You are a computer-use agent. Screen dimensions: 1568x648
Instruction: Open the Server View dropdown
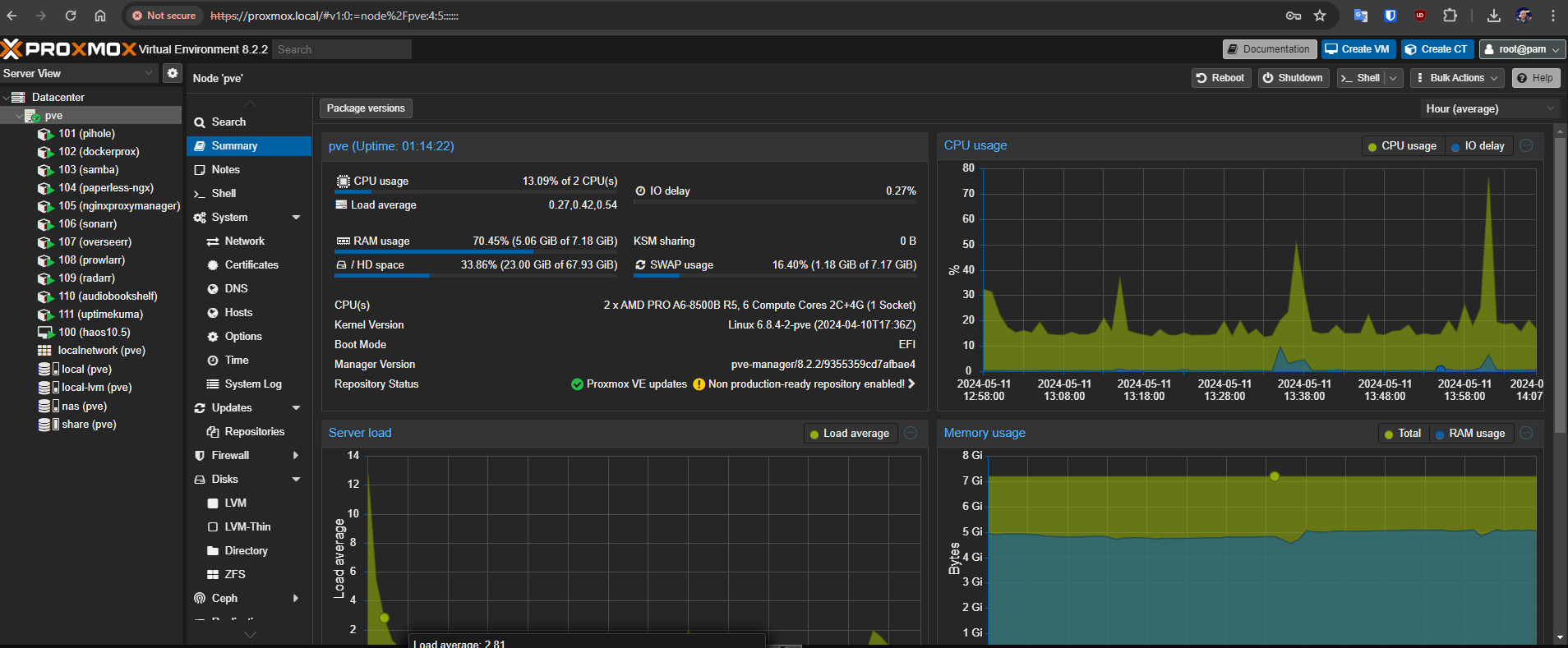click(78, 73)
